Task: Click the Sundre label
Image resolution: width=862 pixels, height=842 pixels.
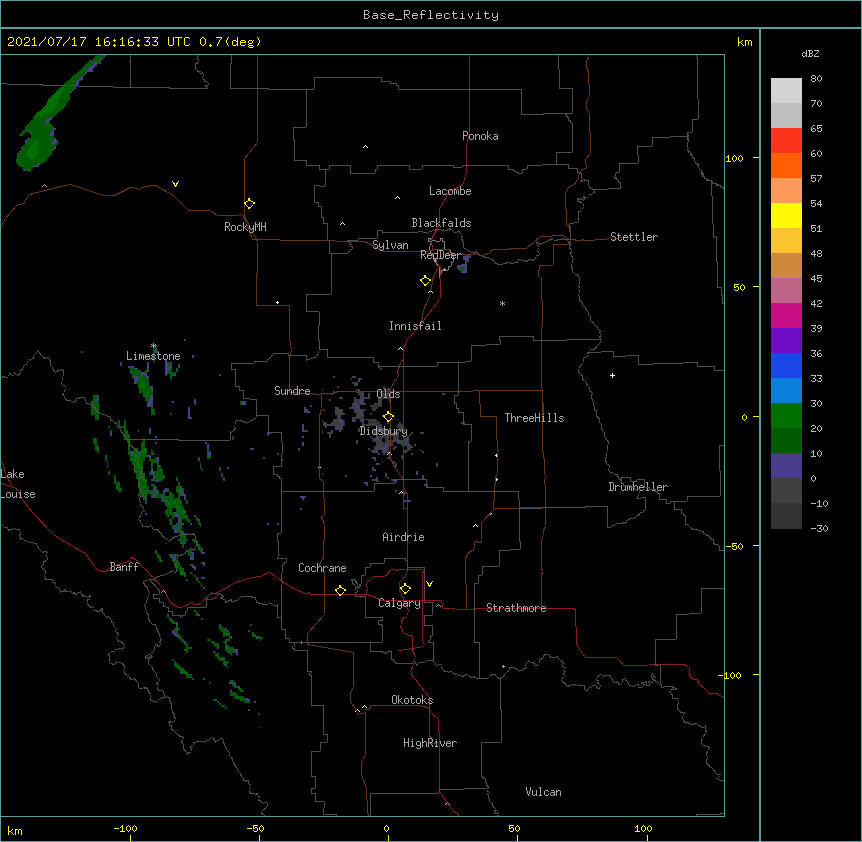Action: coord(292,391)
